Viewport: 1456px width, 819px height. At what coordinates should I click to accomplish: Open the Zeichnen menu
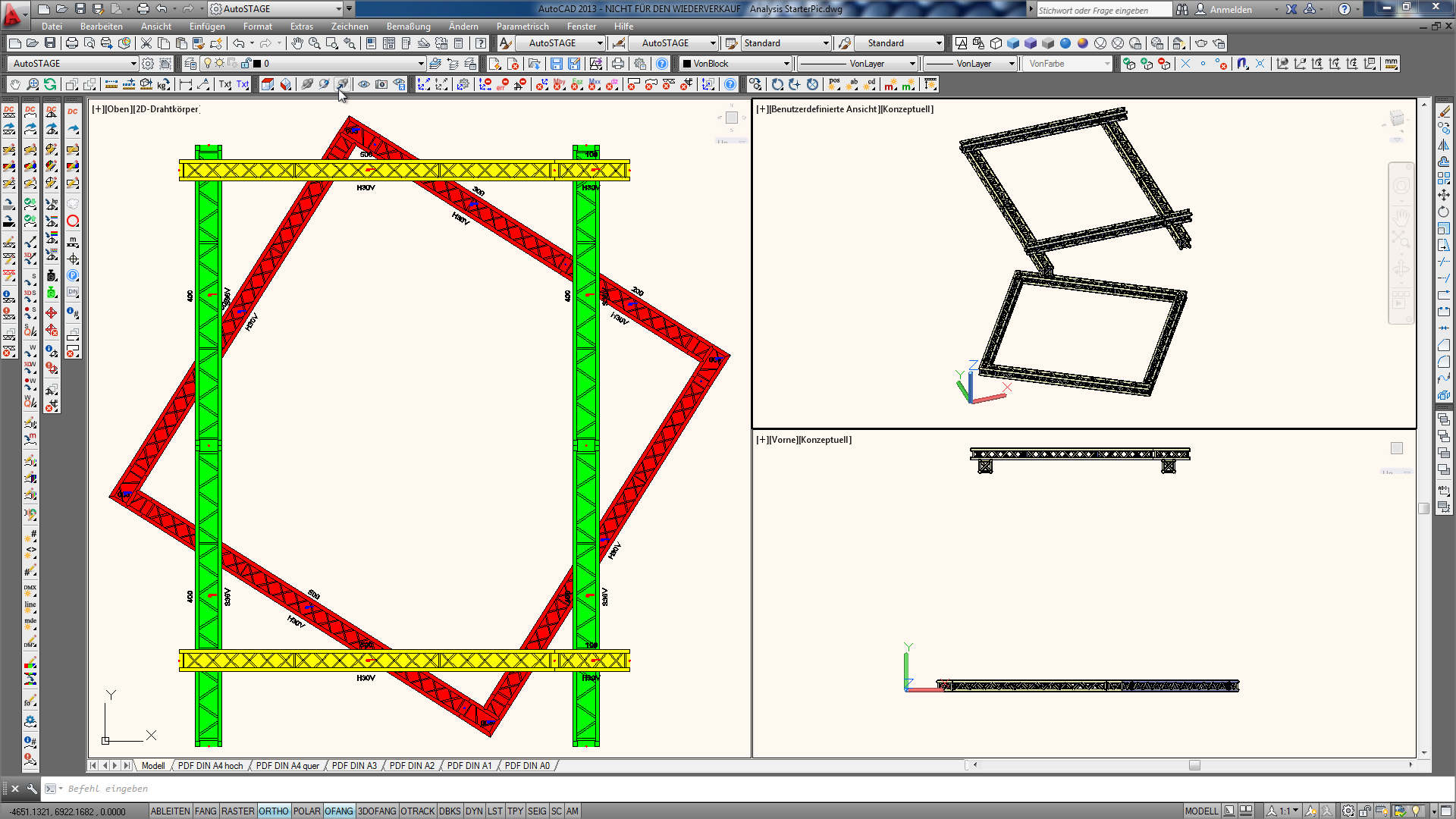[350, 26]
